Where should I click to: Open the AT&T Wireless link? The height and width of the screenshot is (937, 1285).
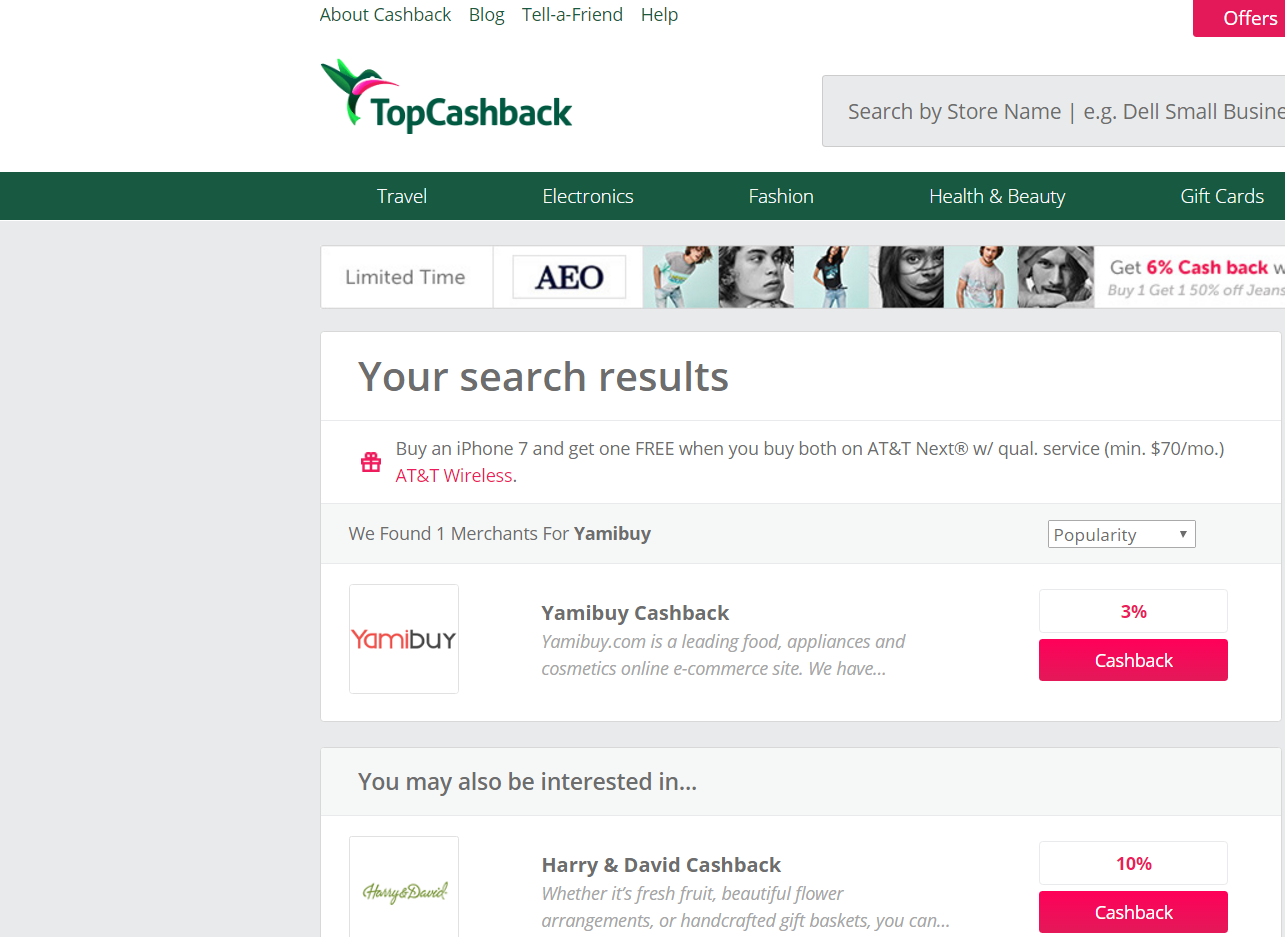[454, 476]
